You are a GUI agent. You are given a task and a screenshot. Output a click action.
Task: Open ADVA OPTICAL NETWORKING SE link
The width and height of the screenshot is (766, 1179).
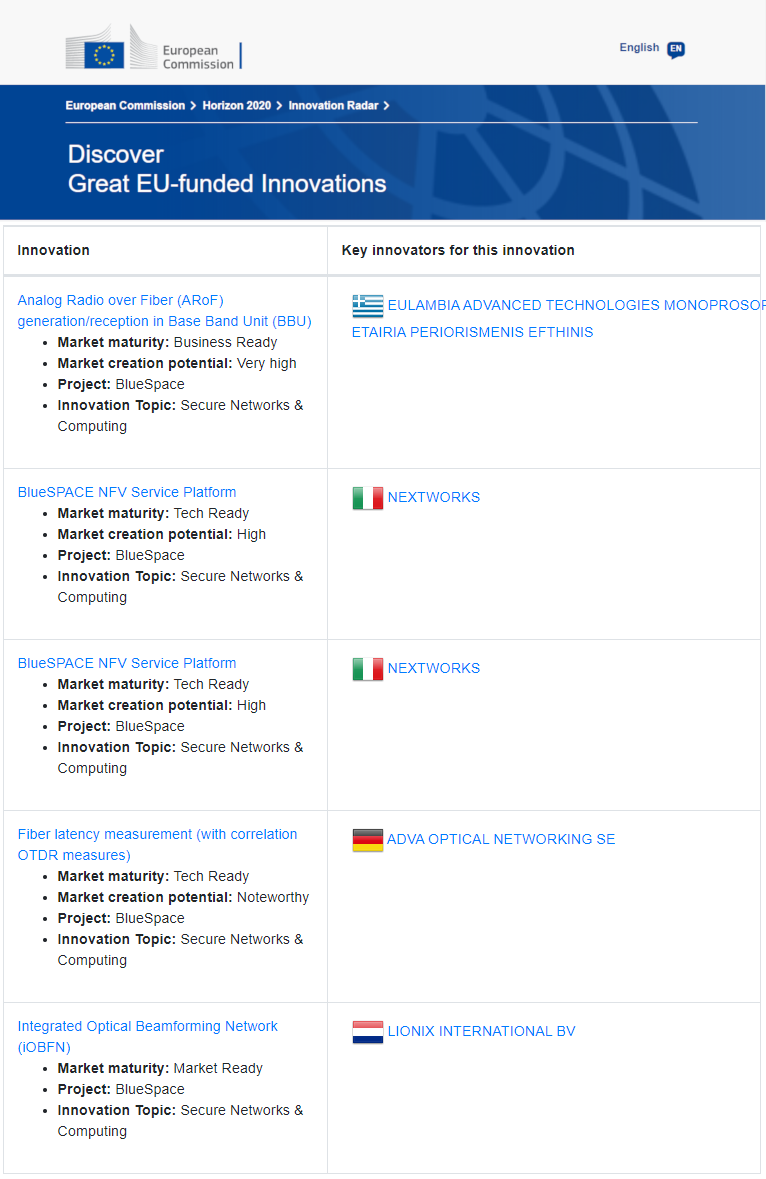501,839
